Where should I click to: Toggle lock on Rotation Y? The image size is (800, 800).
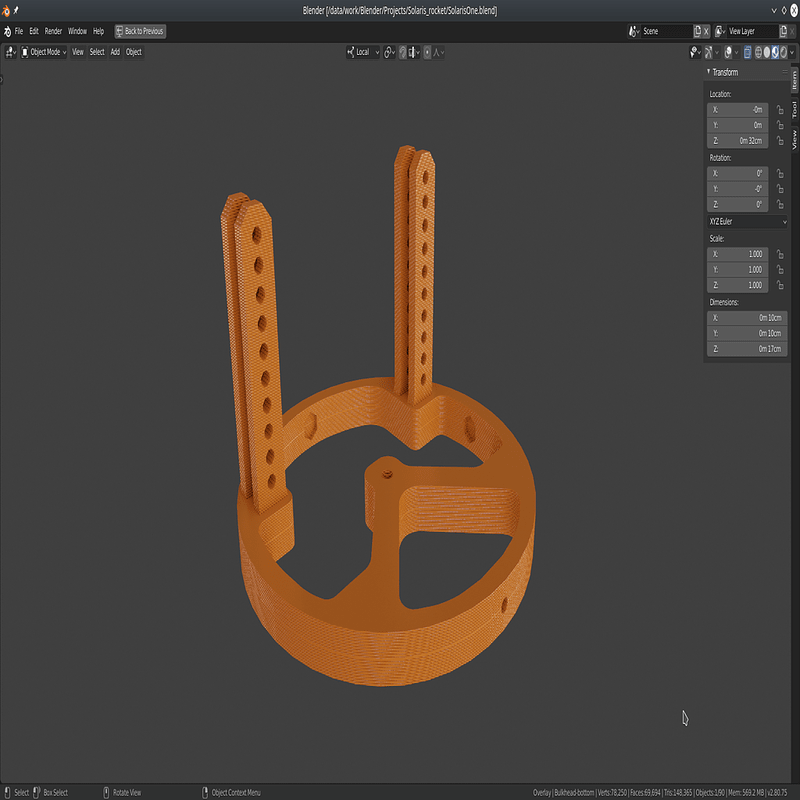(780, 189)
